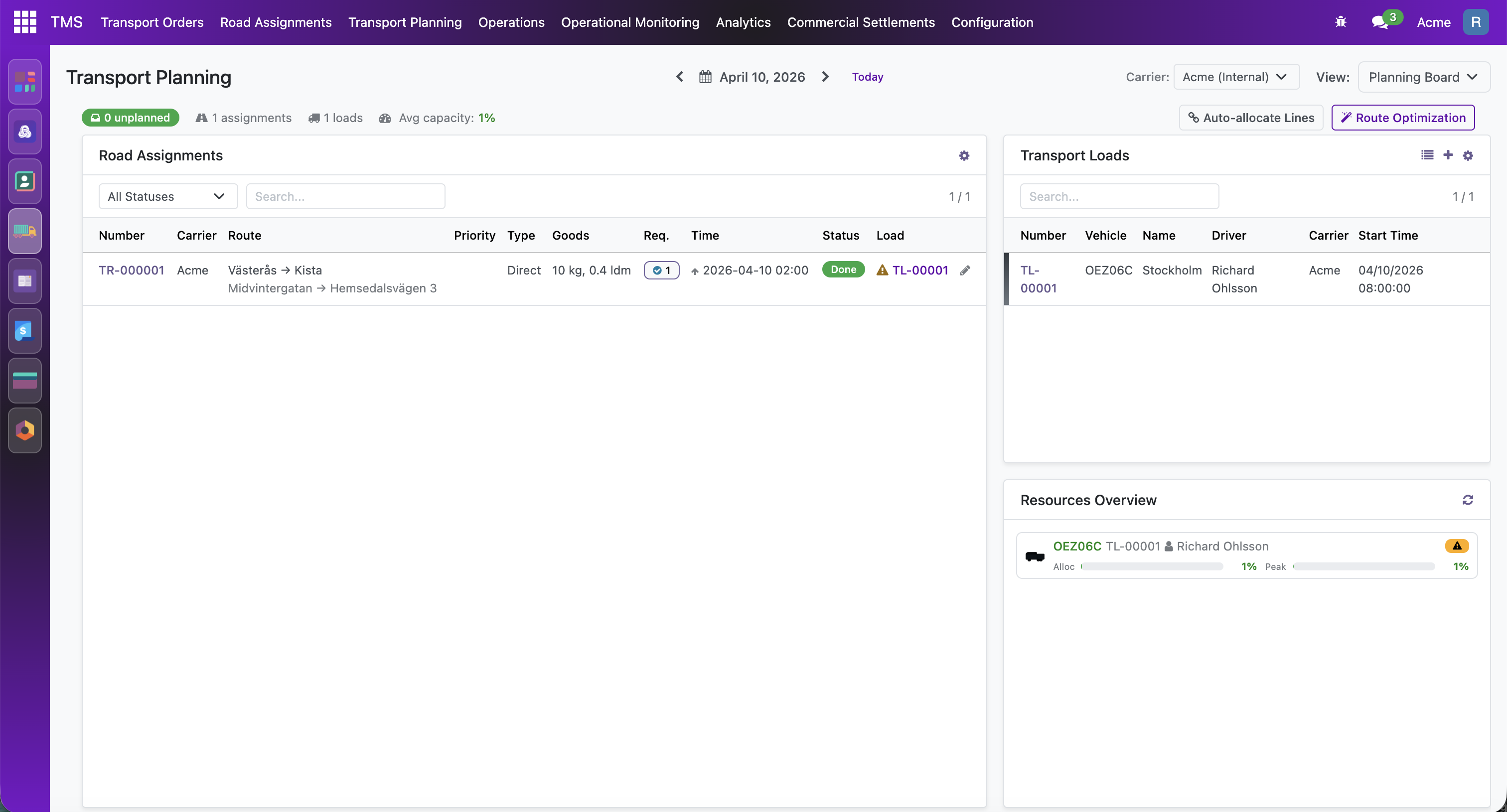Refresh the Resources Overview panel
Screen dimensions: 1507x812
coord(1467,500)
